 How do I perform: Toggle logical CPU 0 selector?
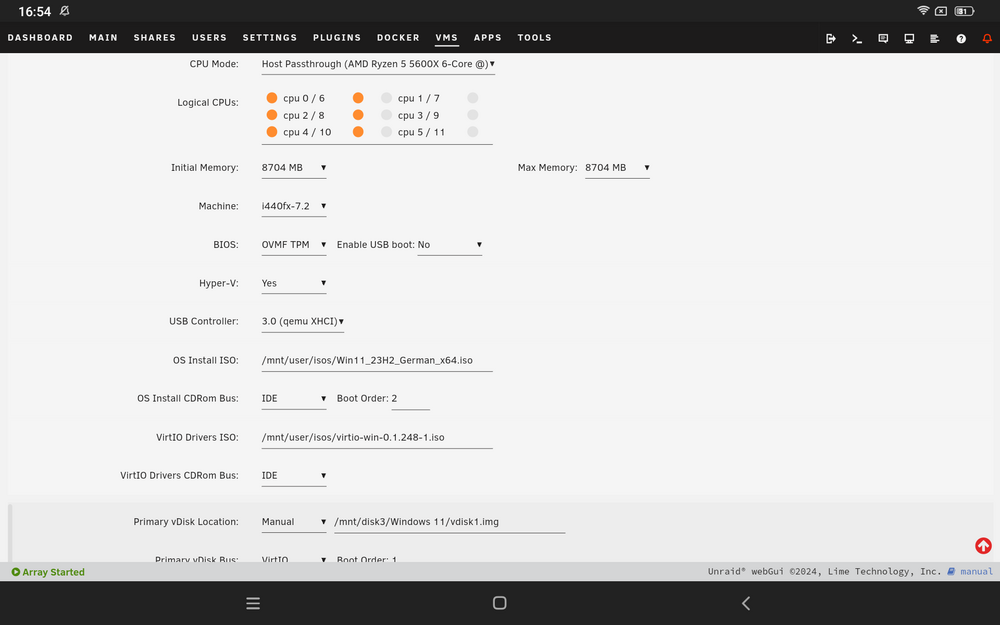pyautogui.click(x=272, y=98)
